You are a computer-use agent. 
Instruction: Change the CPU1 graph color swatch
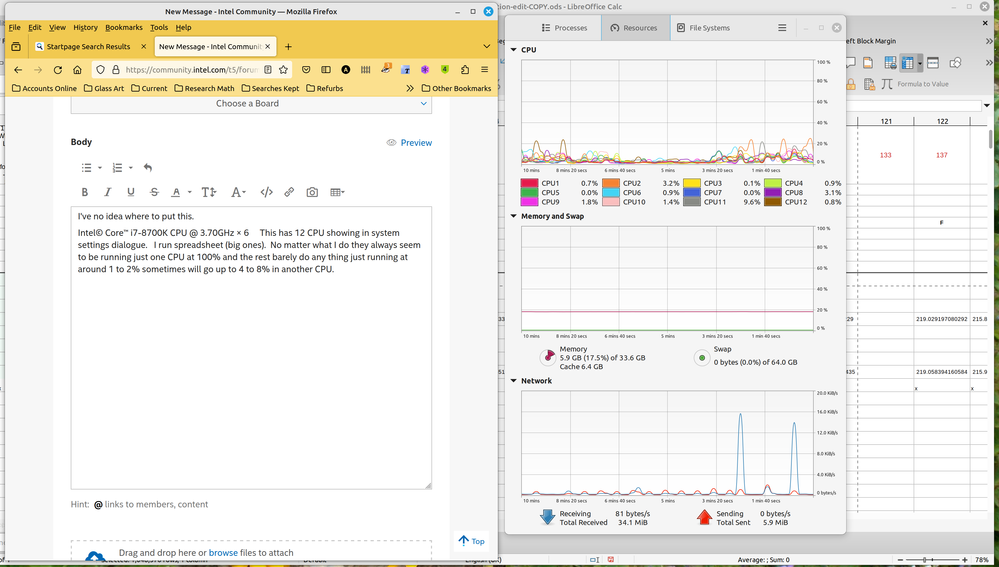coord(529,183)
